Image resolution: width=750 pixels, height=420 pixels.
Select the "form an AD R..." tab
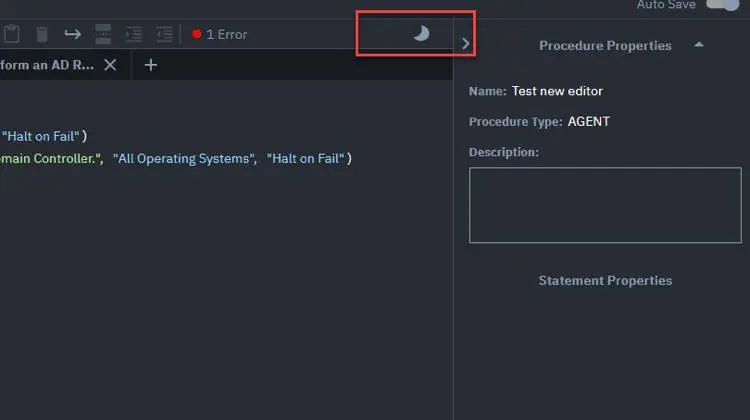[x=47, y=65]
